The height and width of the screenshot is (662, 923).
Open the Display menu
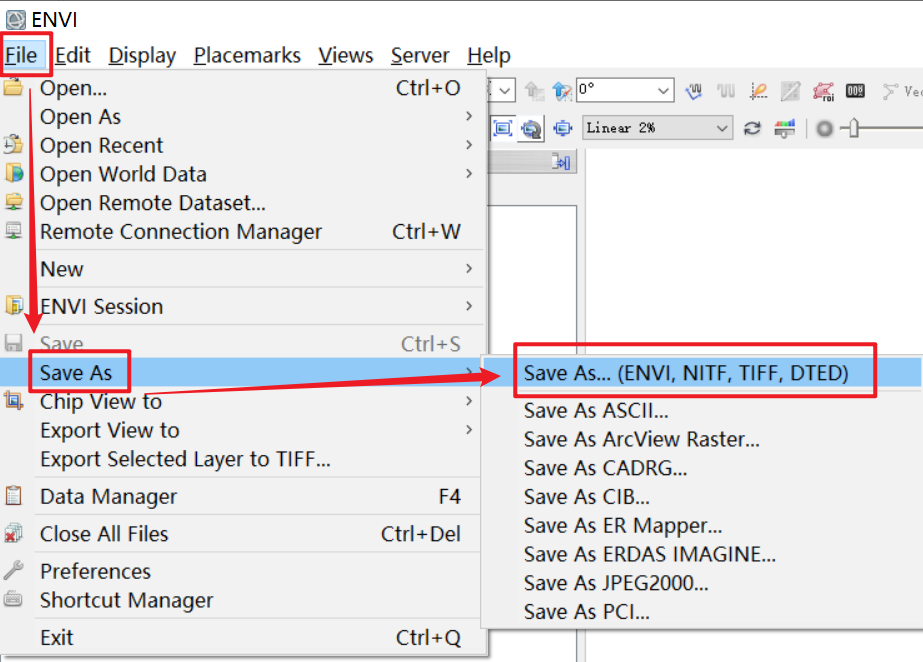pyautogui.click(x=142, y=55)
